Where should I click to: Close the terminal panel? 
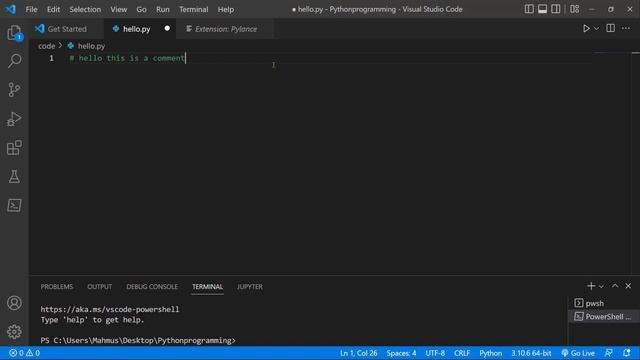pyautogui.click(x=628, y=286)
